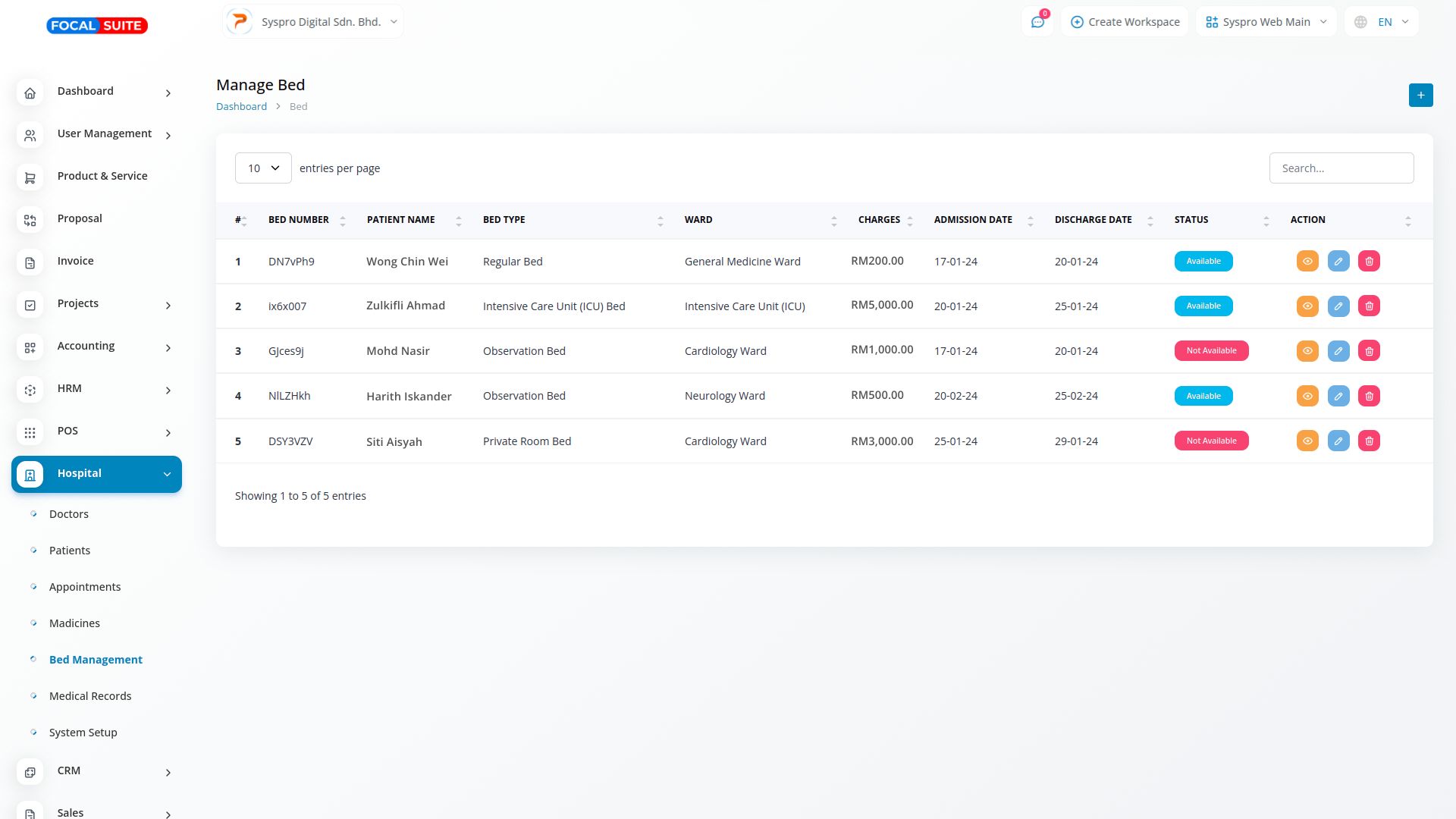Open the entries per page dropdown

(263, 168)
